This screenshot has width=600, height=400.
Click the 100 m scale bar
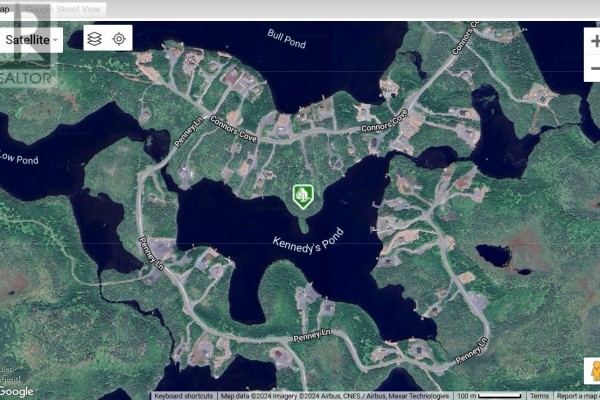489,396
